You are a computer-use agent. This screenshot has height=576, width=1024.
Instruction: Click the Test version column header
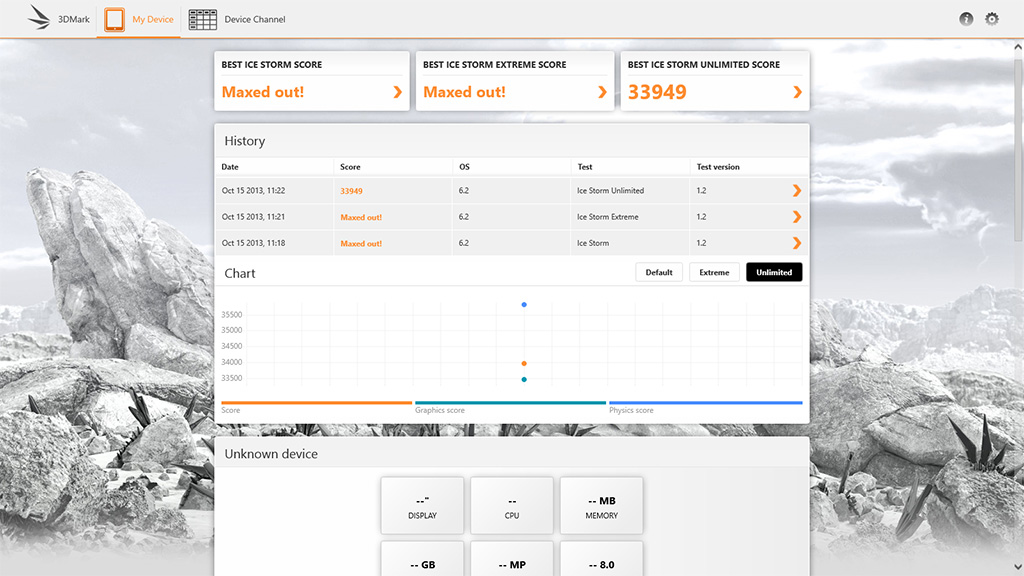(718, 167)
